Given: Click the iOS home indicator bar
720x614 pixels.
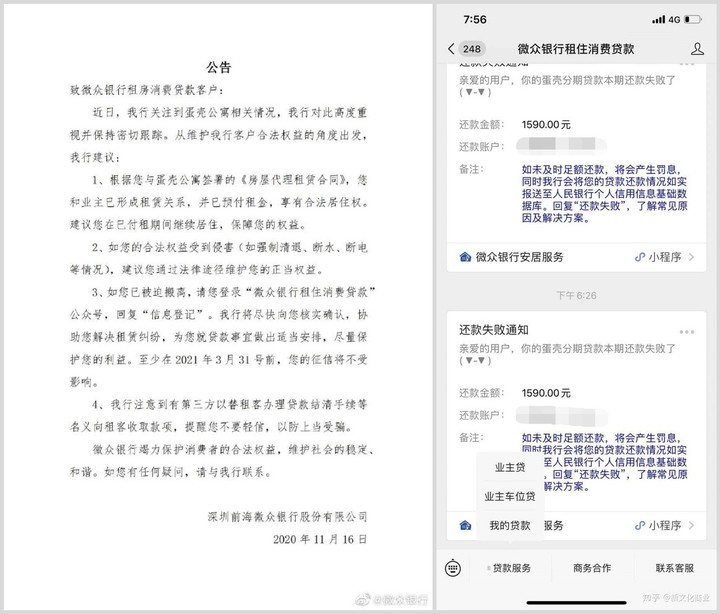Looking at the screenshot, I should [576, 603].
